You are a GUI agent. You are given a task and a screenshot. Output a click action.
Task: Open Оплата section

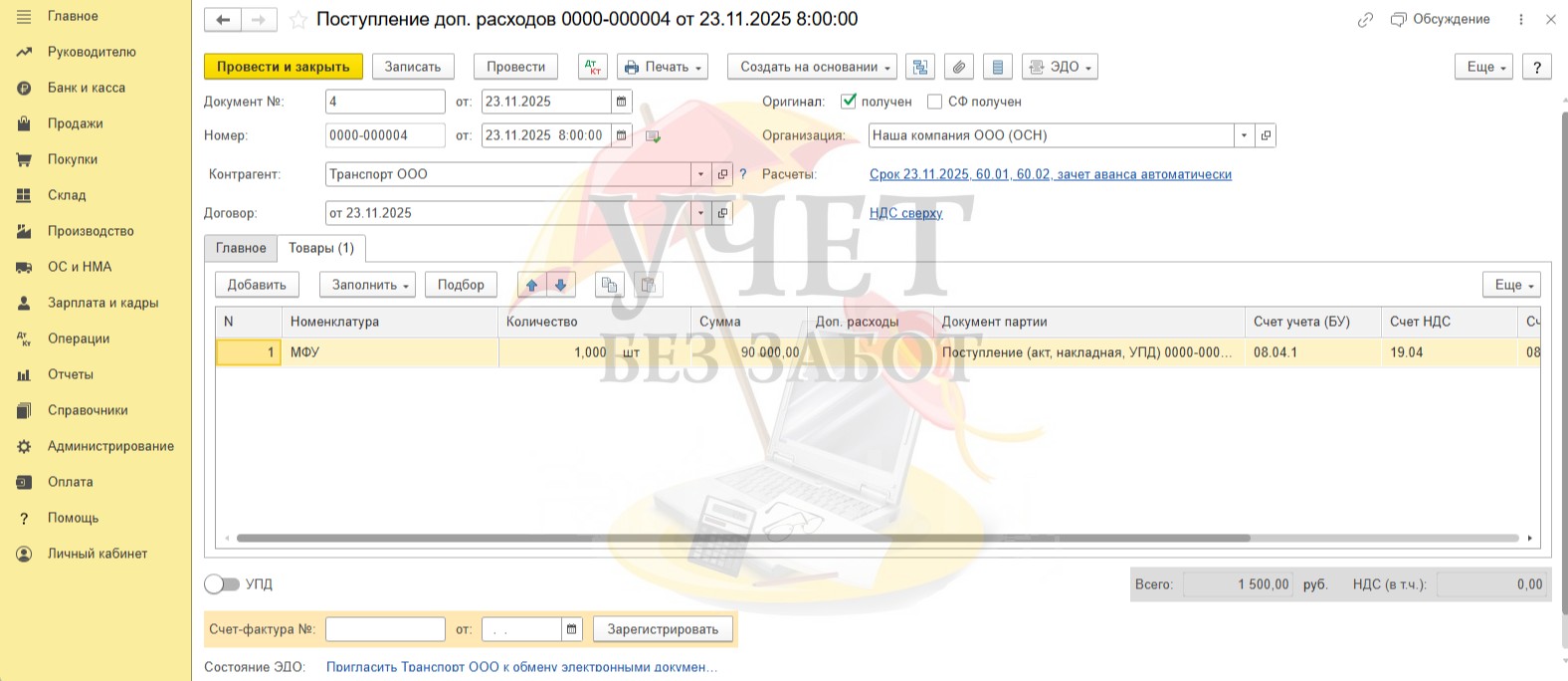pos(71,482)
